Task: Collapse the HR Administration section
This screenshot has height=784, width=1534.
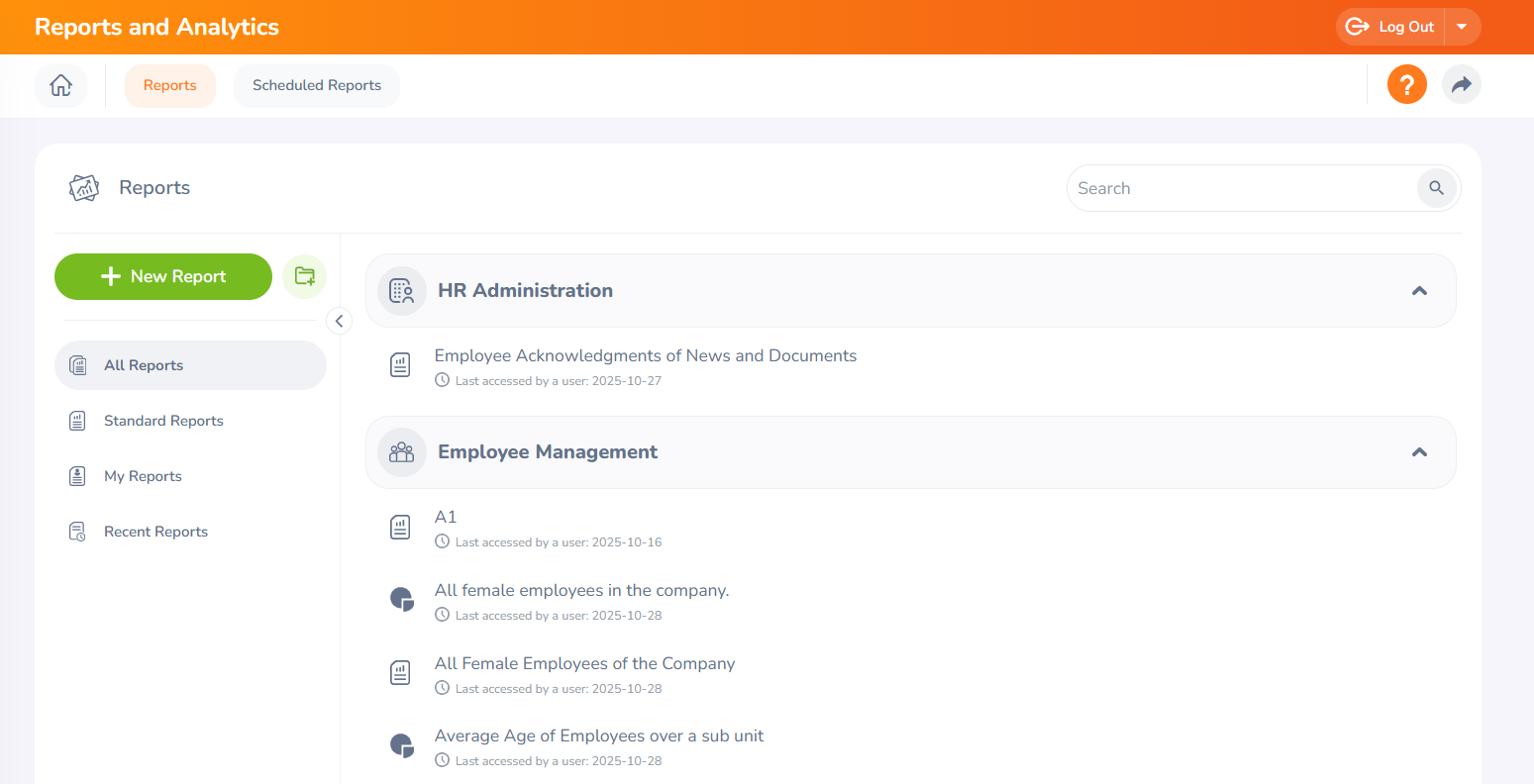Action: 1419,291
